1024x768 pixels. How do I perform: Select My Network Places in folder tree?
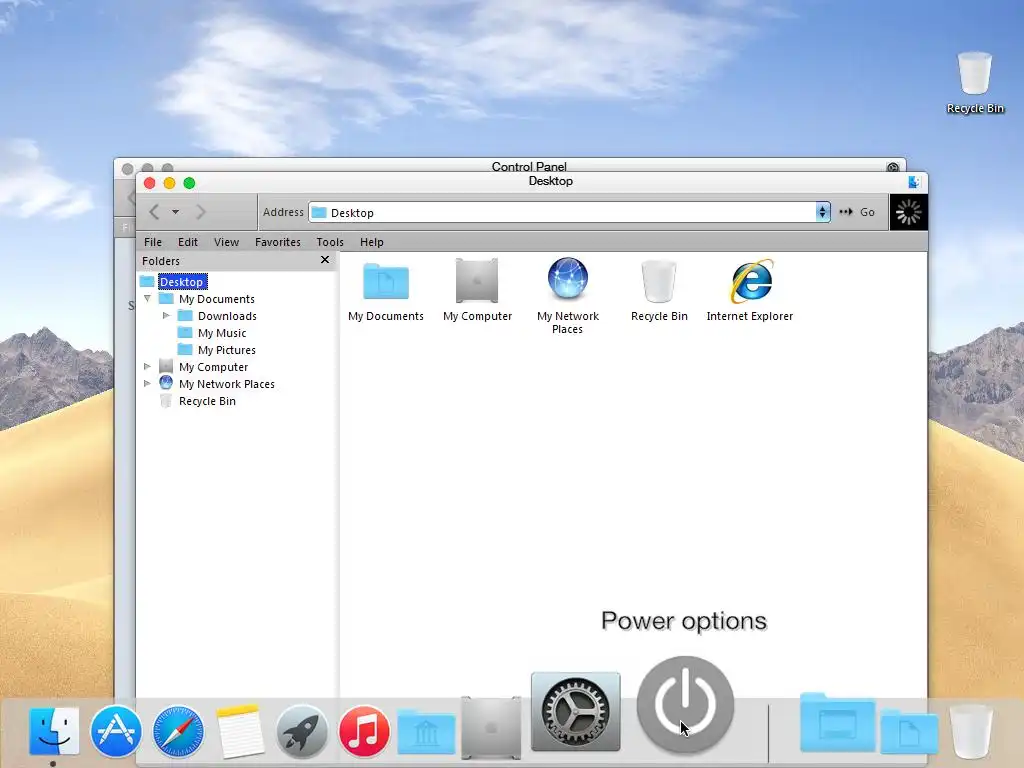point(227,383)
